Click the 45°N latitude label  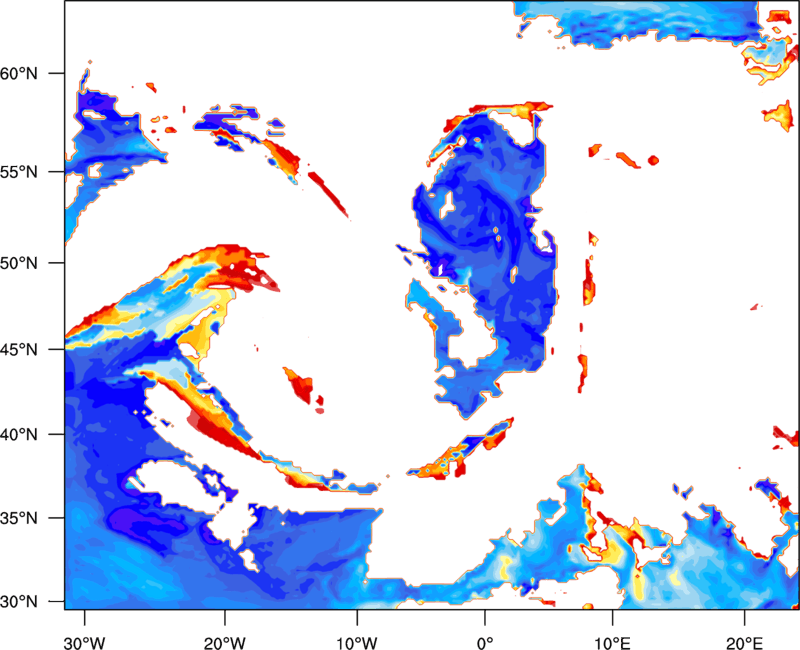pos(19,350)
